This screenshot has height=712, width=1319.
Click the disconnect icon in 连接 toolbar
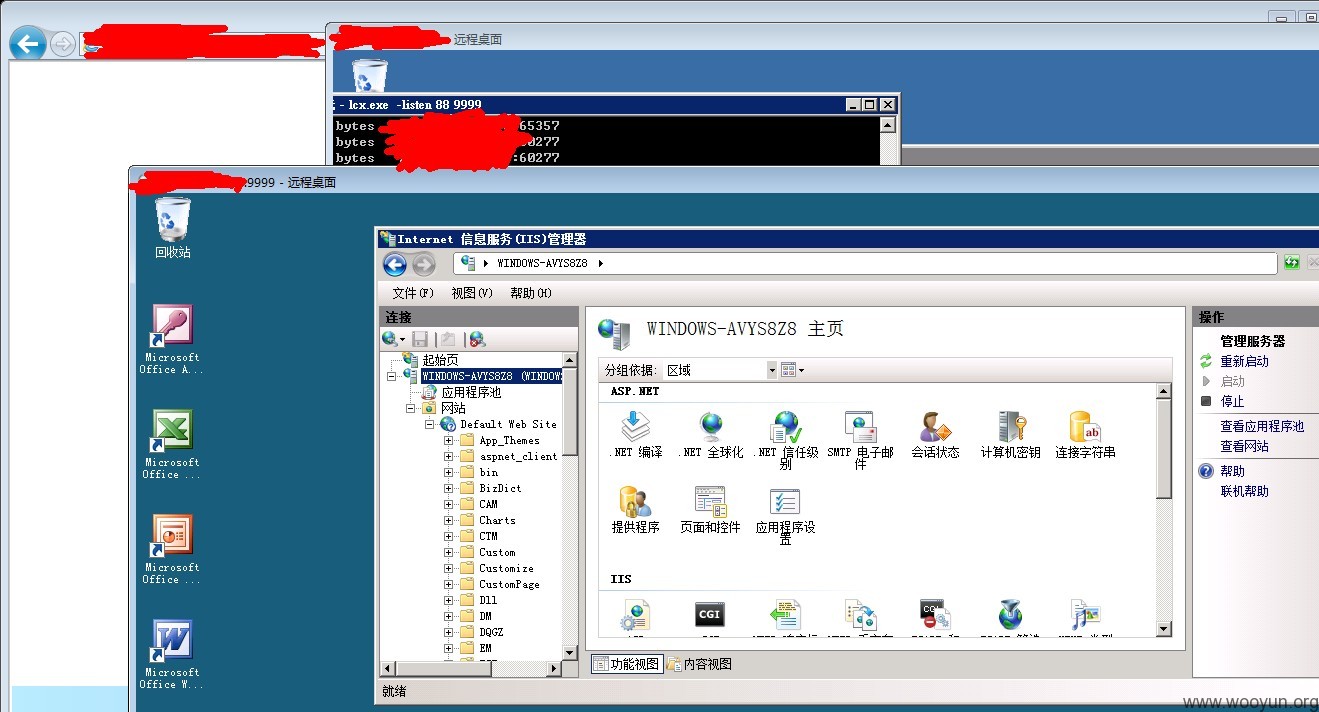point(477,340)
